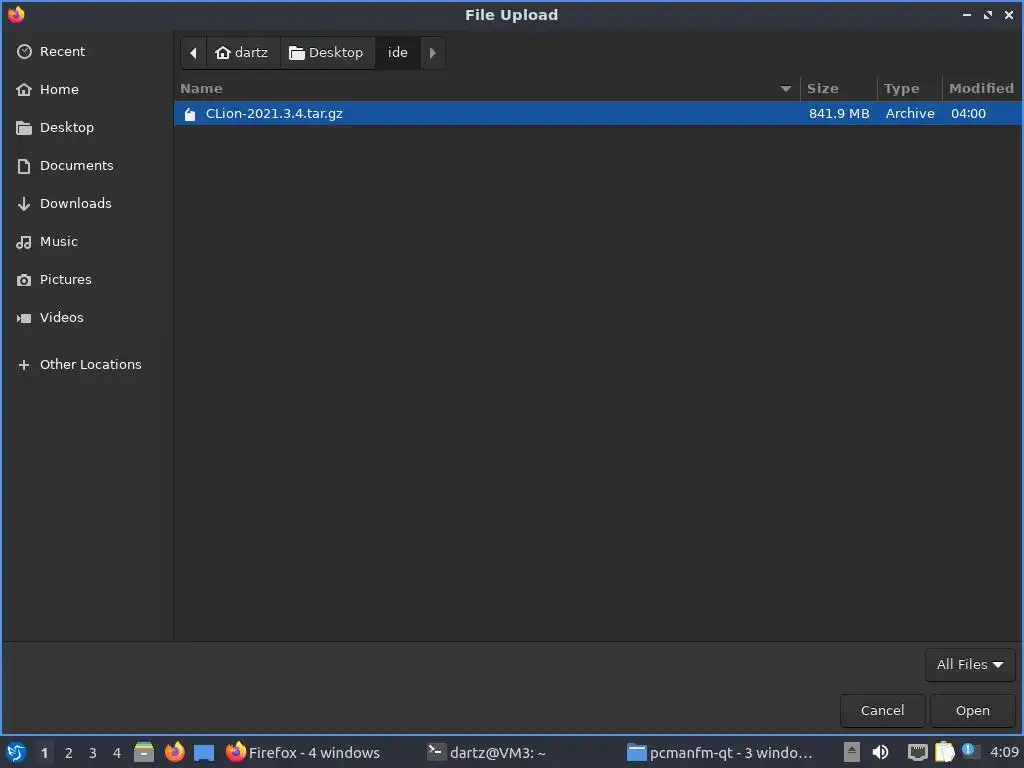
Task: Click the ide path bar segment
Action: coord(398,53)
